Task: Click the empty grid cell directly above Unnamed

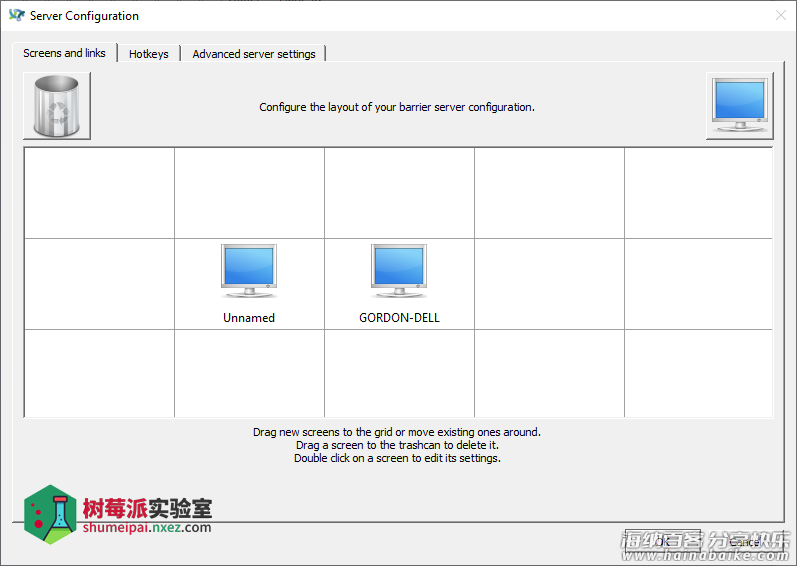Action: coord(249,193)
